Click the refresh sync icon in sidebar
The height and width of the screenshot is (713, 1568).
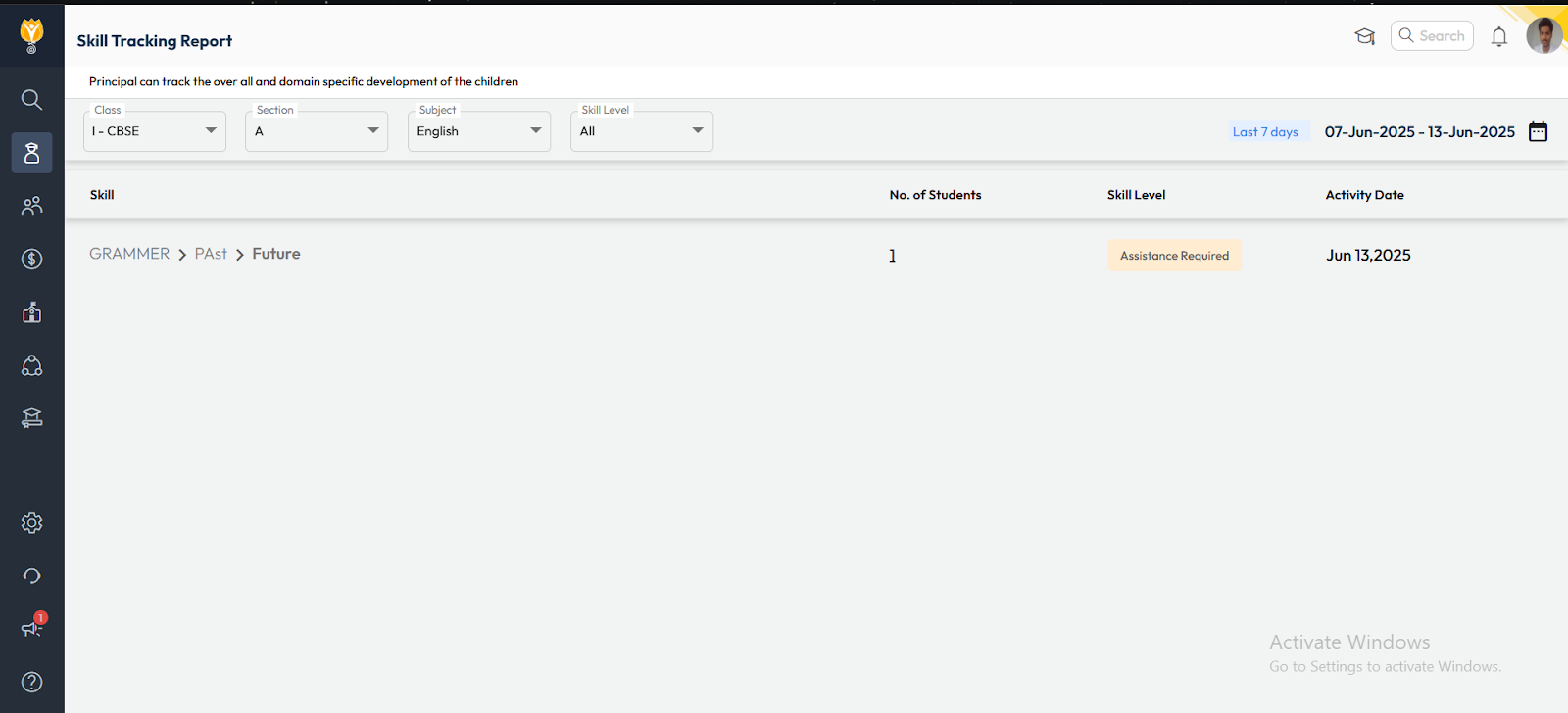pos(31,576)
